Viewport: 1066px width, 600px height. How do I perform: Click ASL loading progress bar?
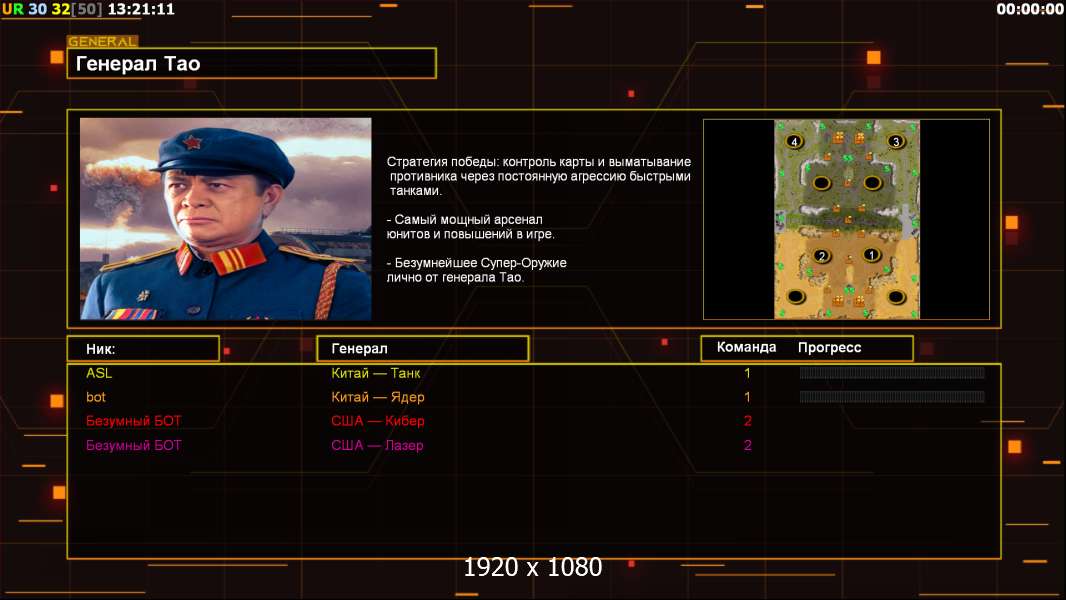(x=892, y=372)
